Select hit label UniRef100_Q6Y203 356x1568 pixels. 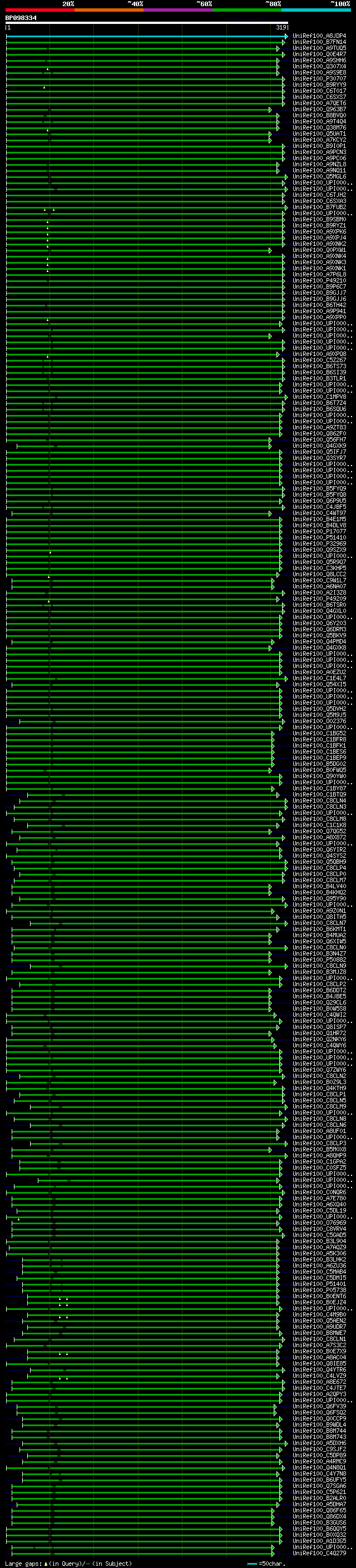(319, 624)
